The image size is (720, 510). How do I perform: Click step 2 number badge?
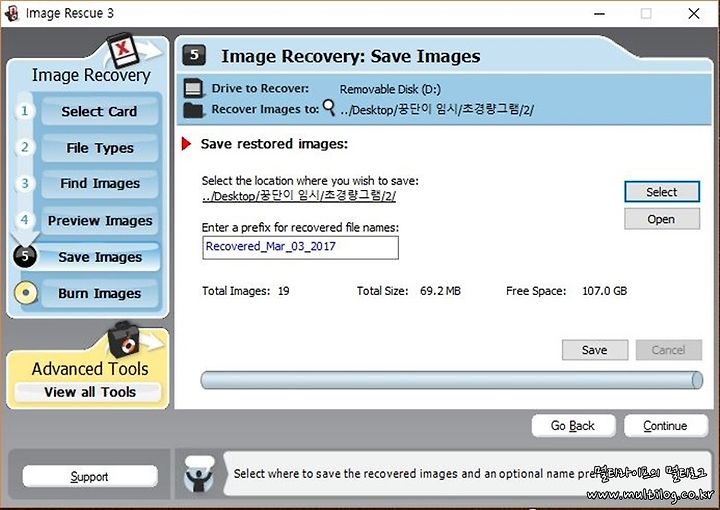click(x=24, y=147)
